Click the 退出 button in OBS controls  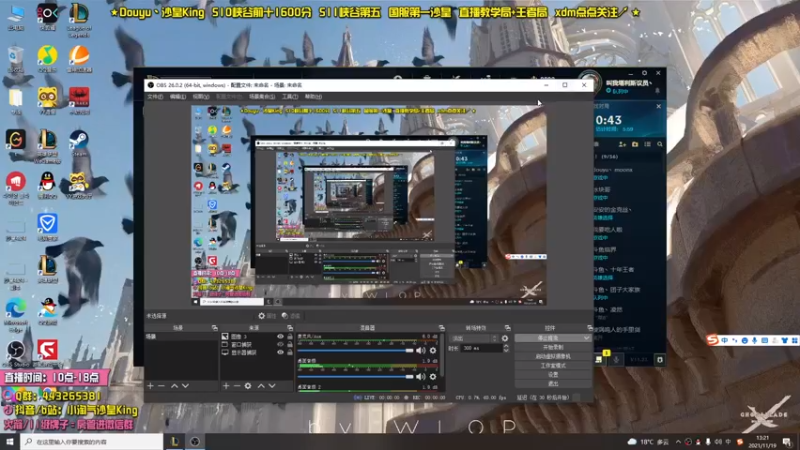(x=553, y=384)
